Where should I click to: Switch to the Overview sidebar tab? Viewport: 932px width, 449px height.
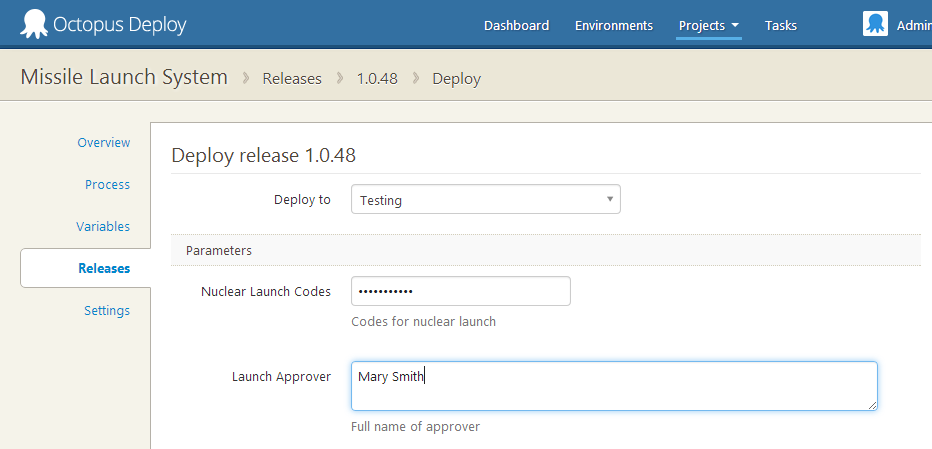(103, 143)
